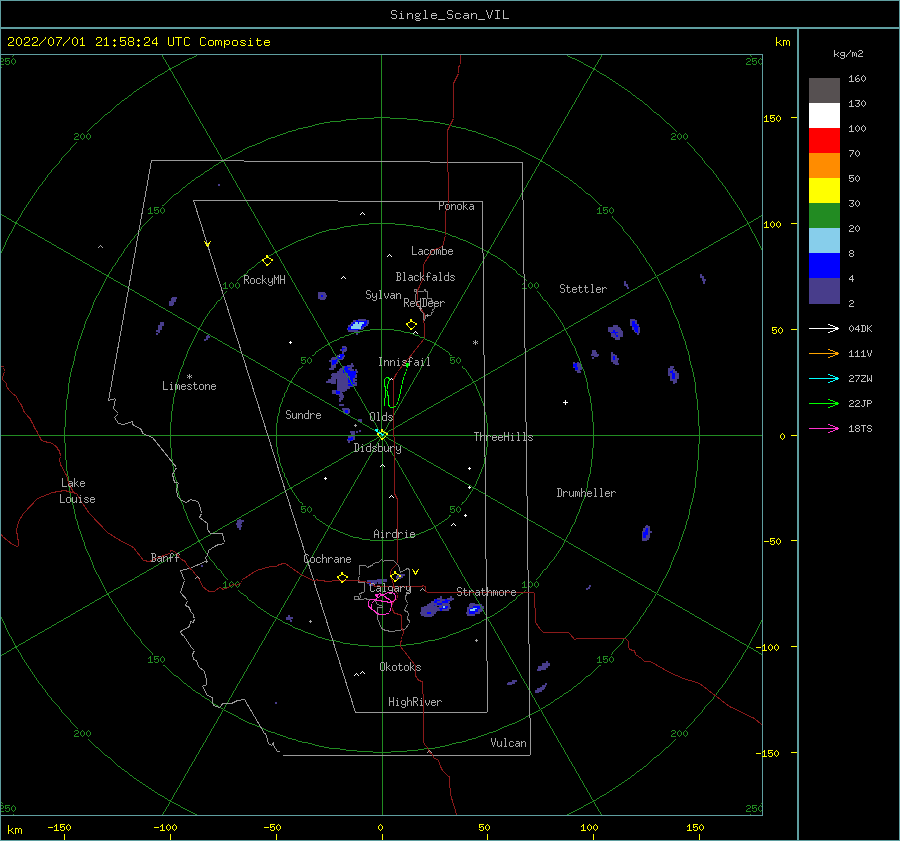The height and width of the screenshot is (841, 900).
Task: Click the Airdrie city label
Action: (394, 534)
